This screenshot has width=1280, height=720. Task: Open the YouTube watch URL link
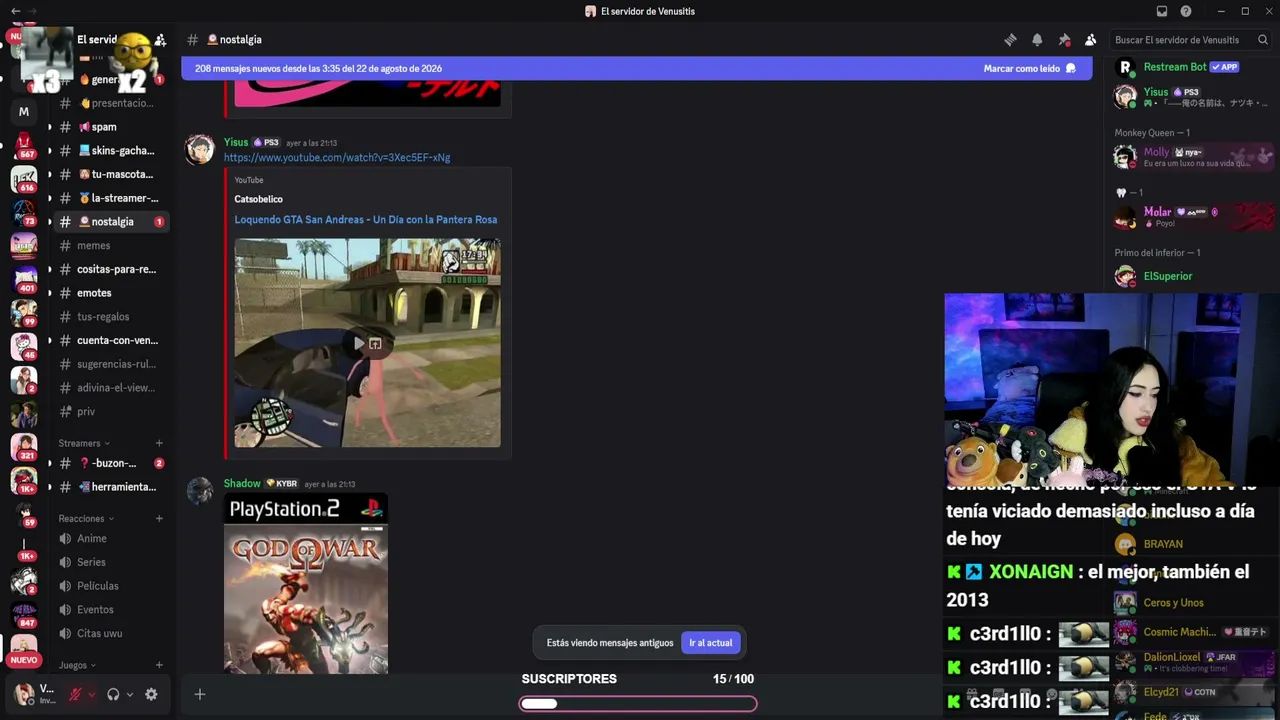(337, 158)
